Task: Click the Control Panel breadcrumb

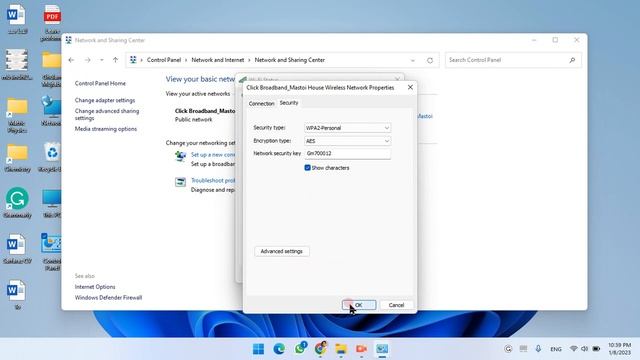Action: point(164,60)
